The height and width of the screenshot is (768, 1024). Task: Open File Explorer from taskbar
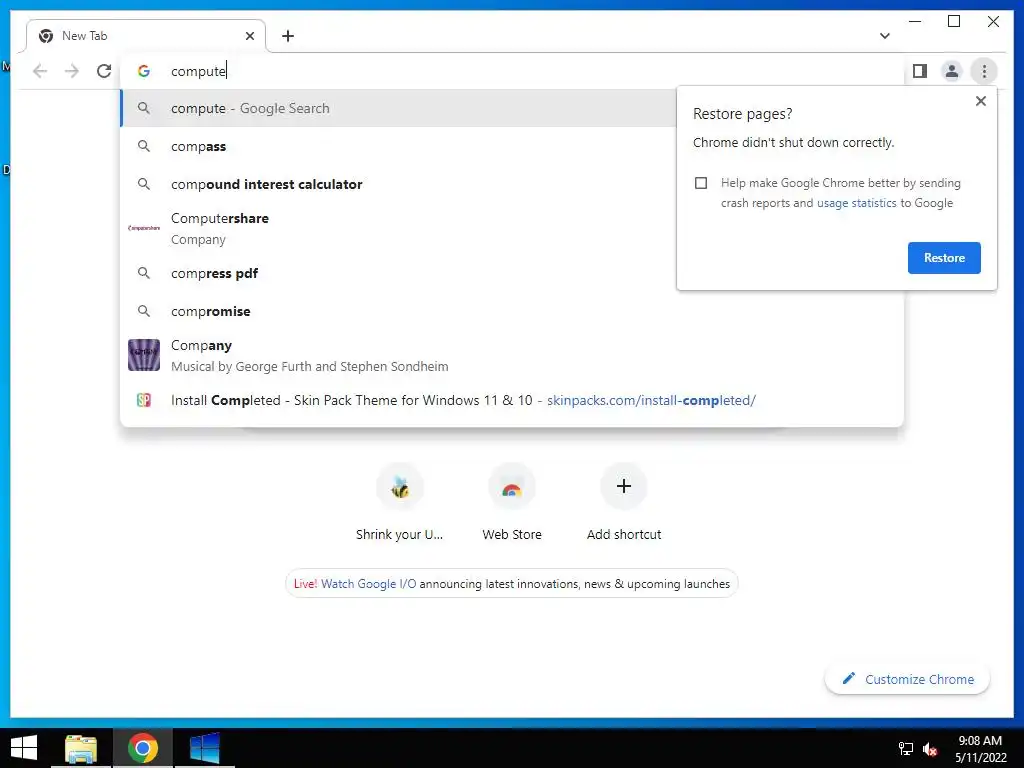click(x=81, y=748)
